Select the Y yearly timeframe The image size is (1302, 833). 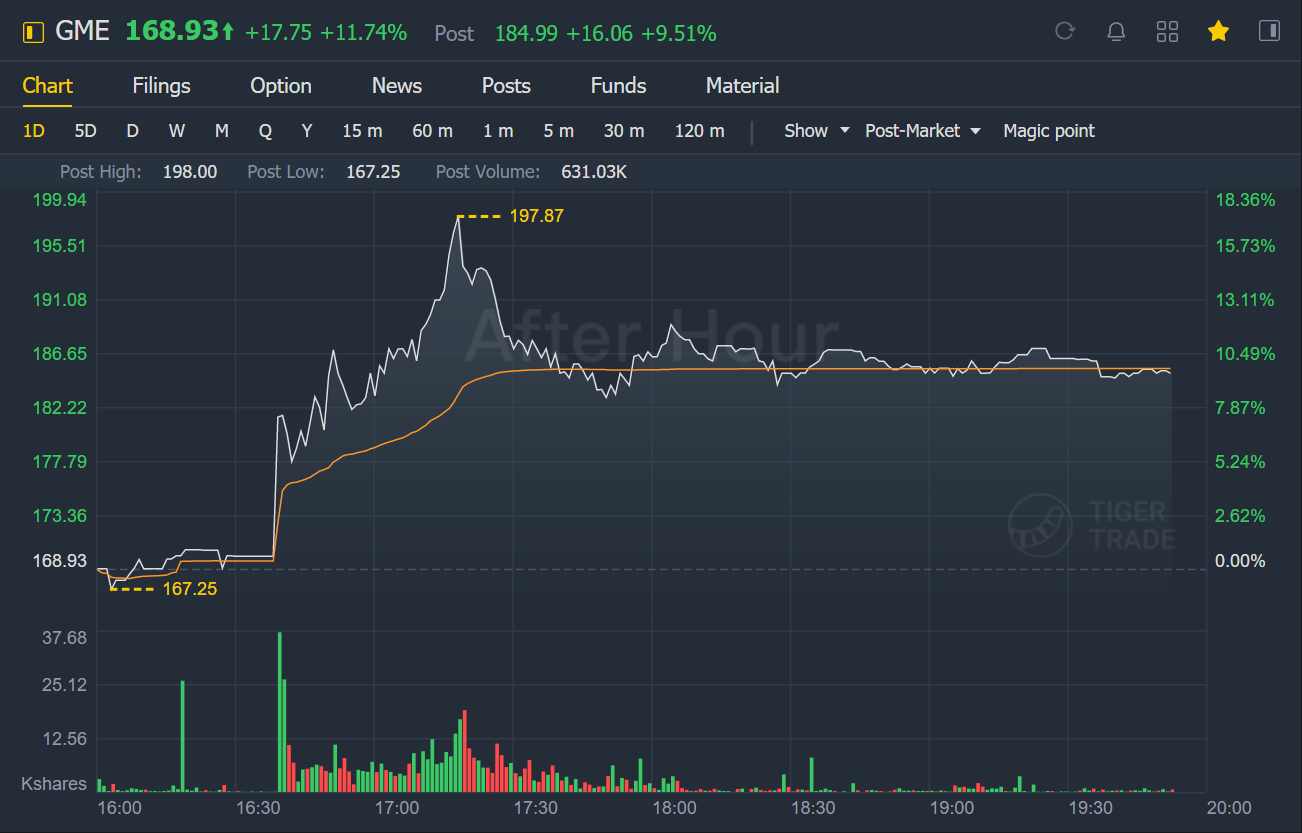point(307,131)
